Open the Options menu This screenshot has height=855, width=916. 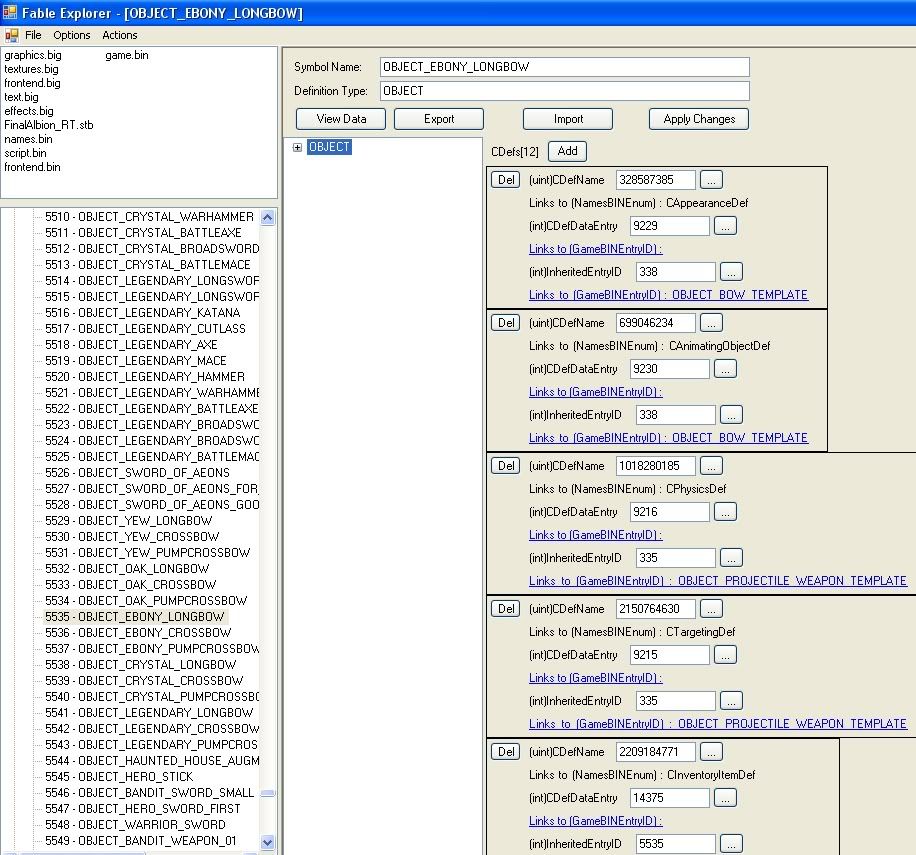click(72, 35)
